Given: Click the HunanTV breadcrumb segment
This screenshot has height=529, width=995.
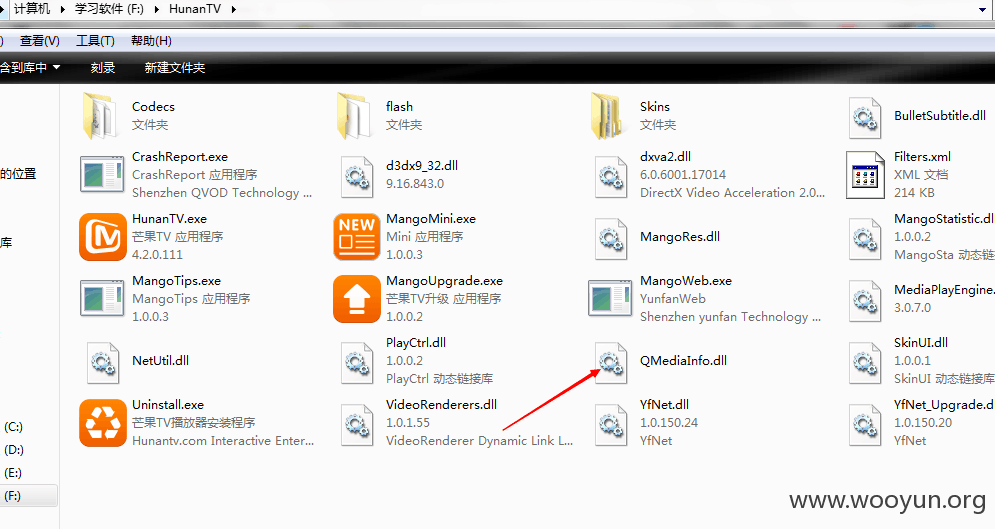Looking at the screenshot, I should [195, 9].
